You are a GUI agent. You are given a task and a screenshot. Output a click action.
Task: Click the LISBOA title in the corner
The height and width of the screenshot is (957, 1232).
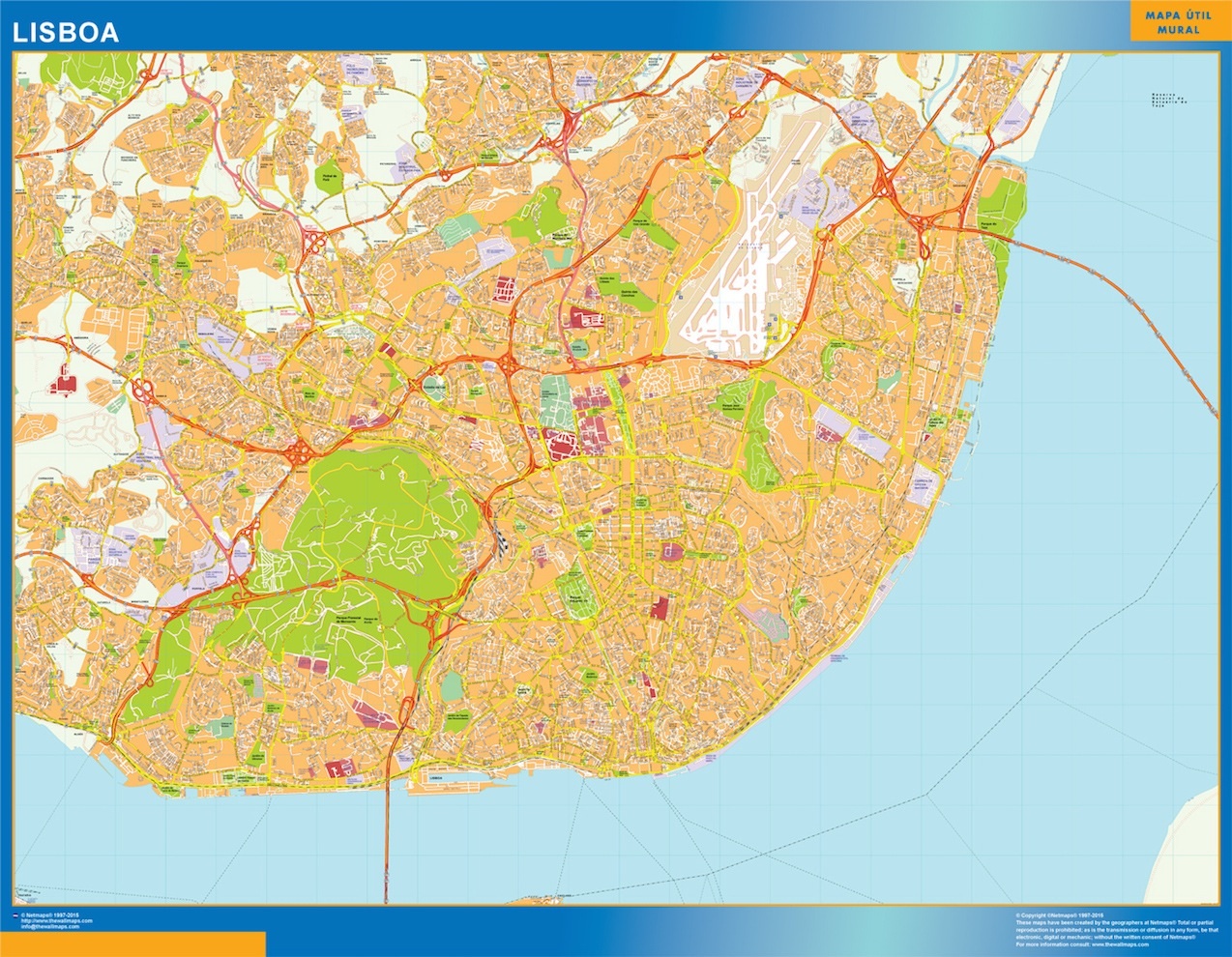(65, 30)
